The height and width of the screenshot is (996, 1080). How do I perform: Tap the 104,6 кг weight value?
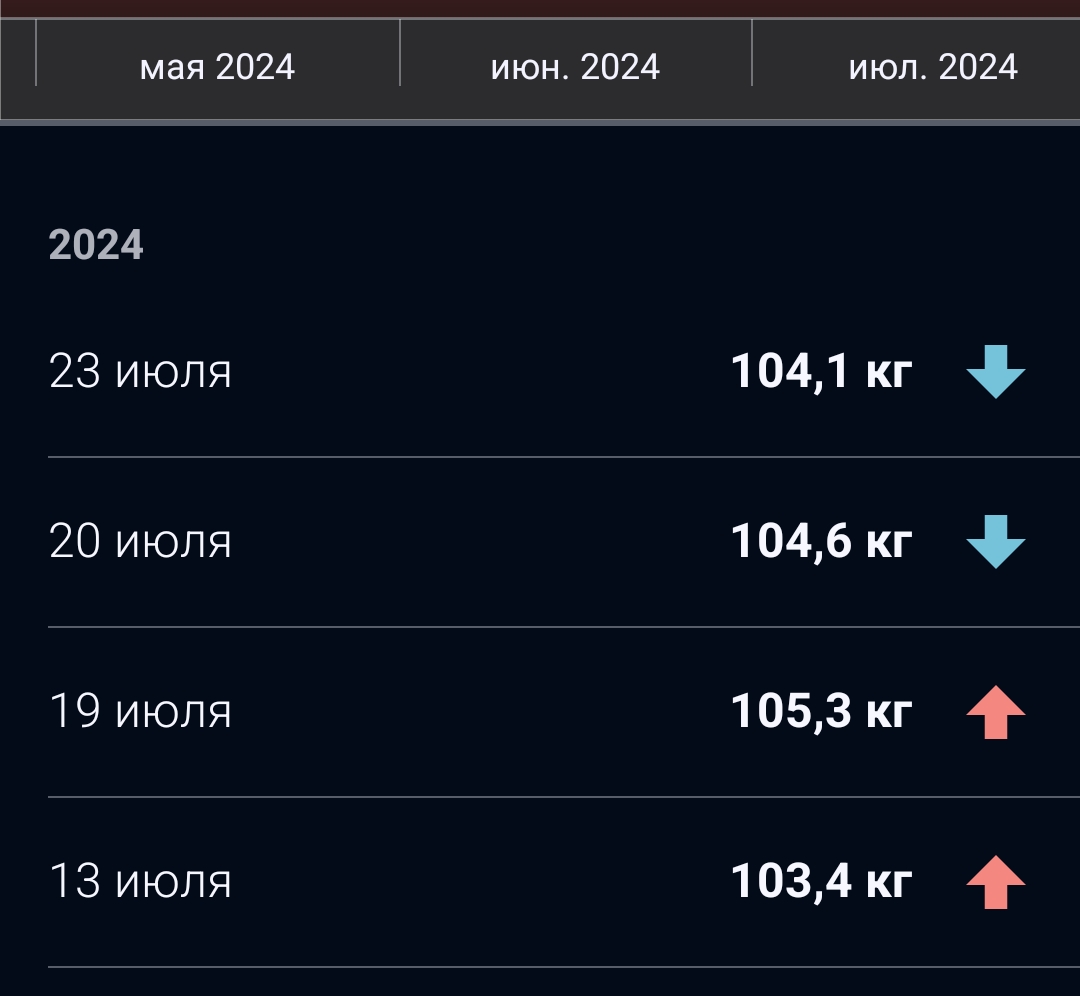[x=821, y=542]
